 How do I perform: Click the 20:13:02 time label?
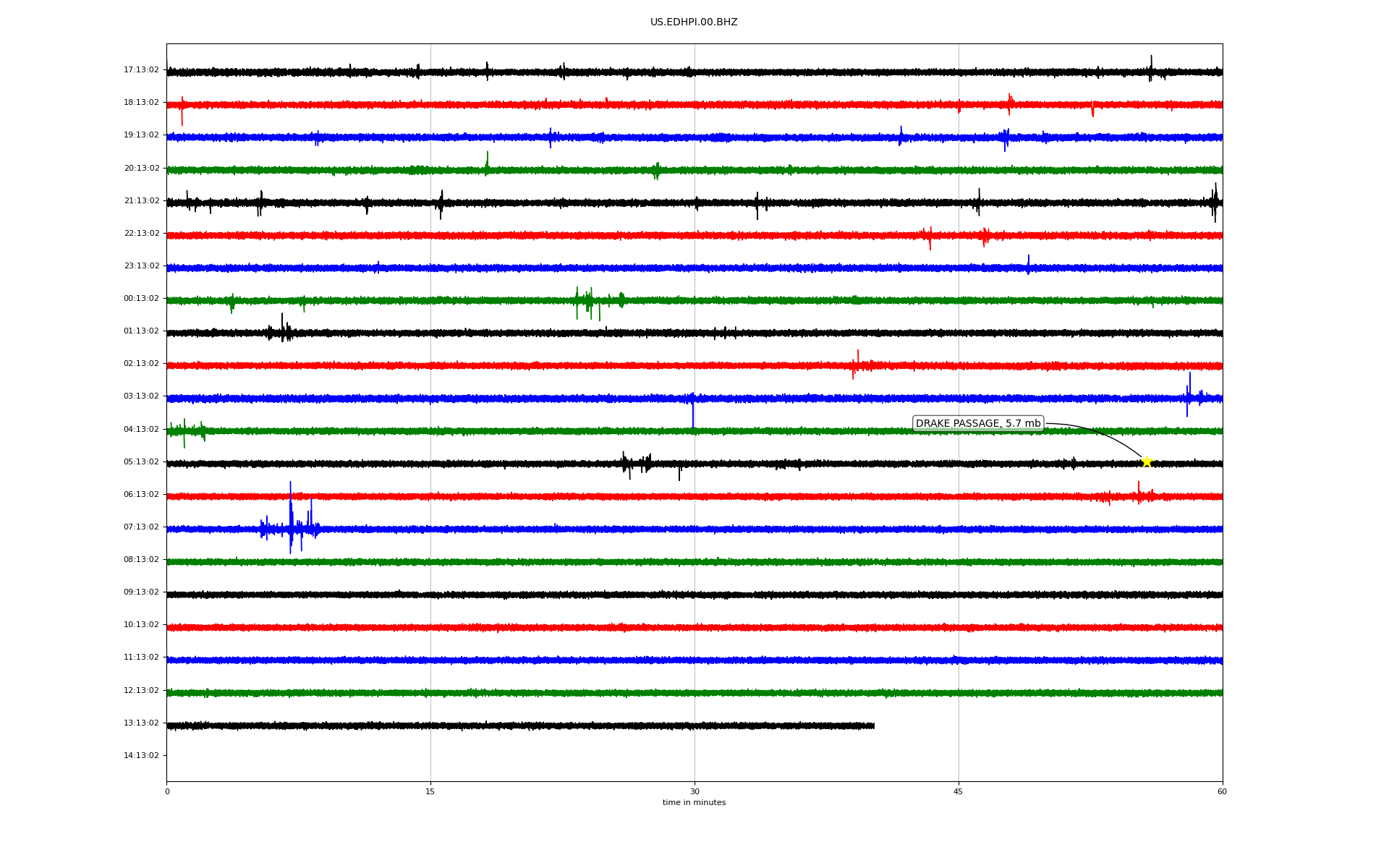point(141,169)
